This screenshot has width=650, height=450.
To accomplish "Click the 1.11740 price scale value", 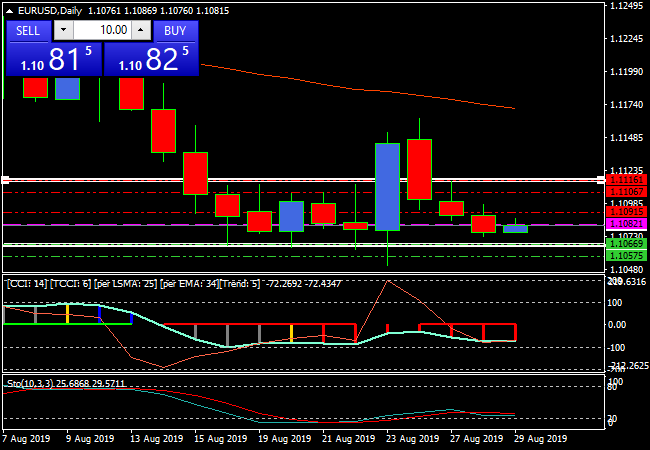I will tap(626, 105).
